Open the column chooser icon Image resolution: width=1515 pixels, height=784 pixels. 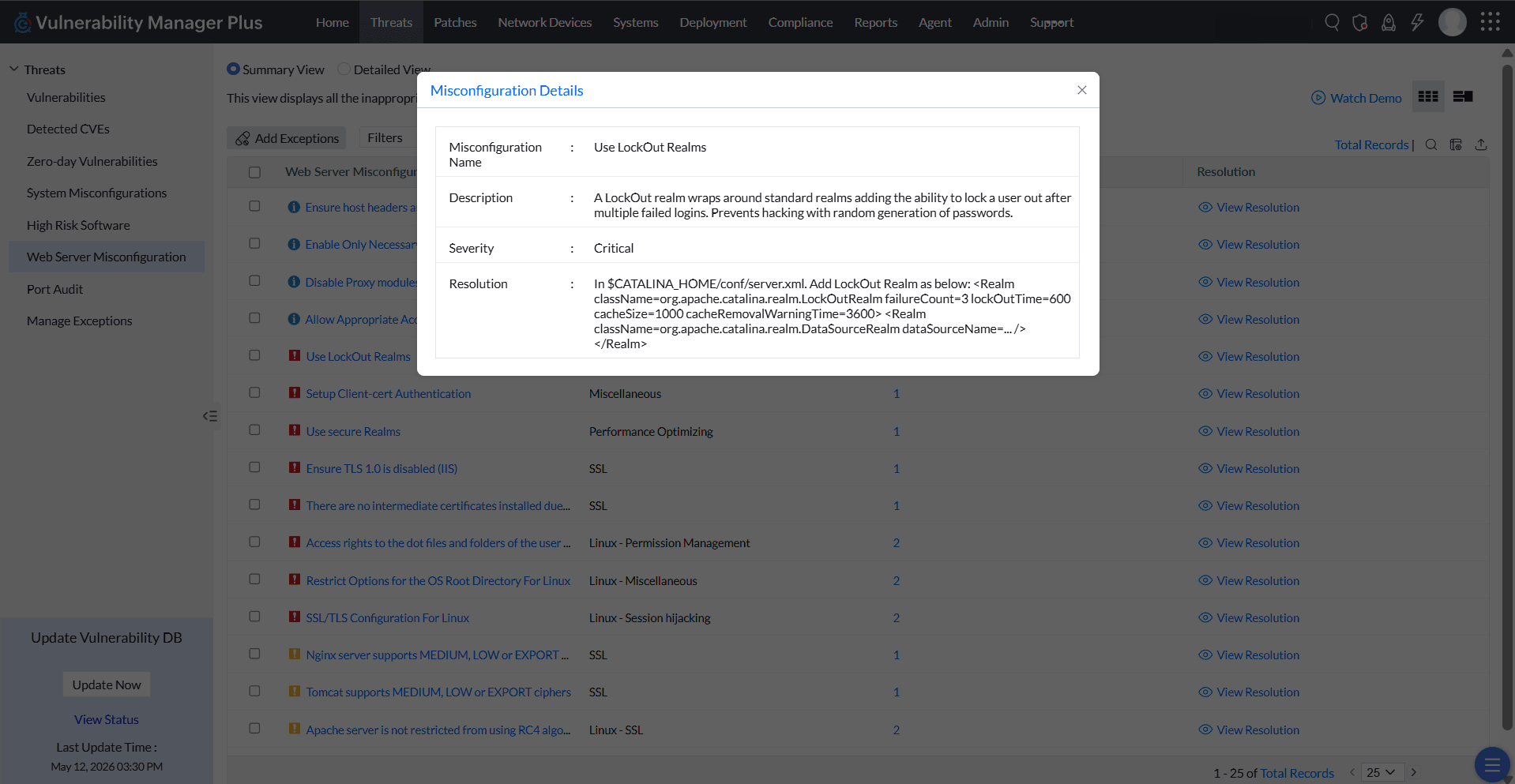tap(1456, 144)
